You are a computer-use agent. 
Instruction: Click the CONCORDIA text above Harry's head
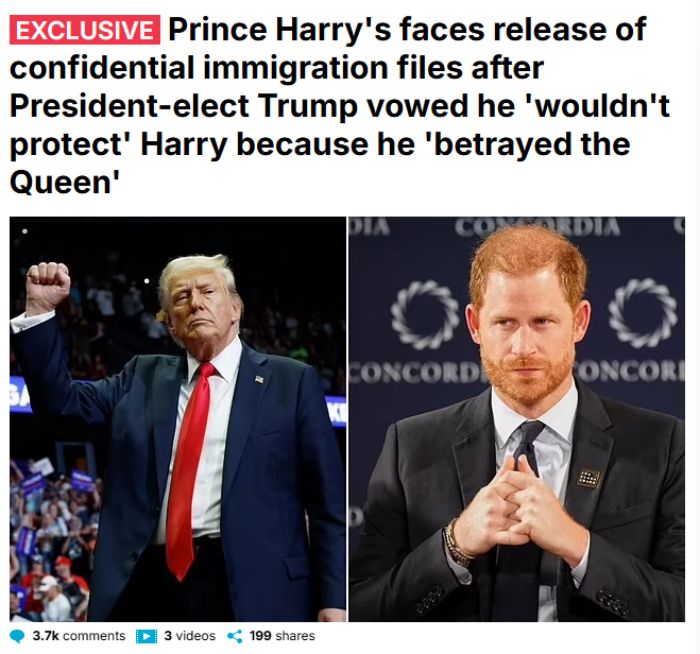coord(538,227)
